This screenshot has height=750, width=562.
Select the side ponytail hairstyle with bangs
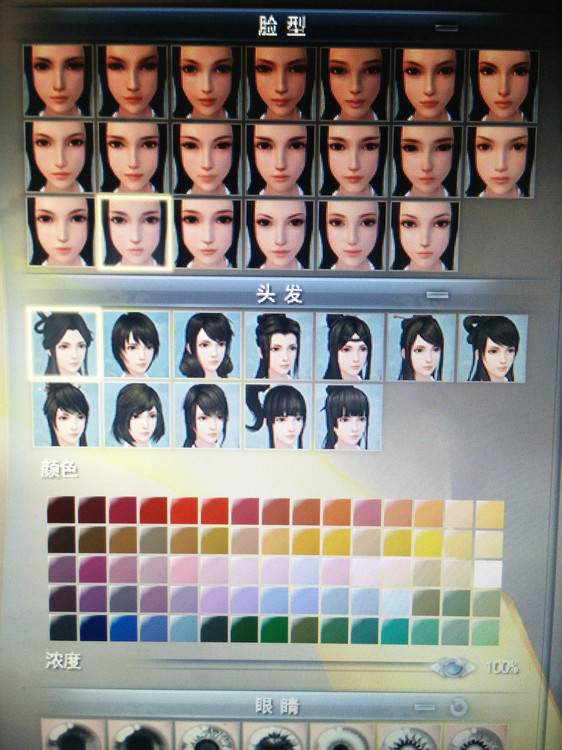click(x=278, y=416)
